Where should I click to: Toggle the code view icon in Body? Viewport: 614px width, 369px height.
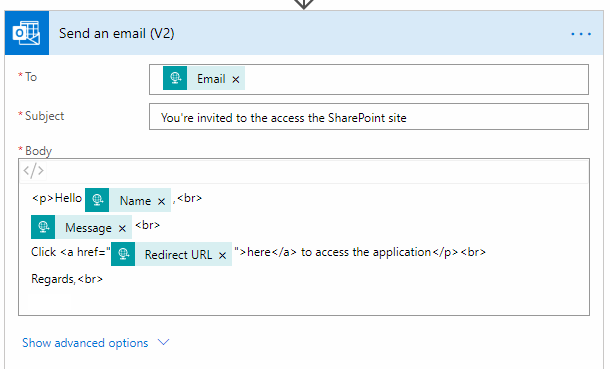click(x=33, y=170)
